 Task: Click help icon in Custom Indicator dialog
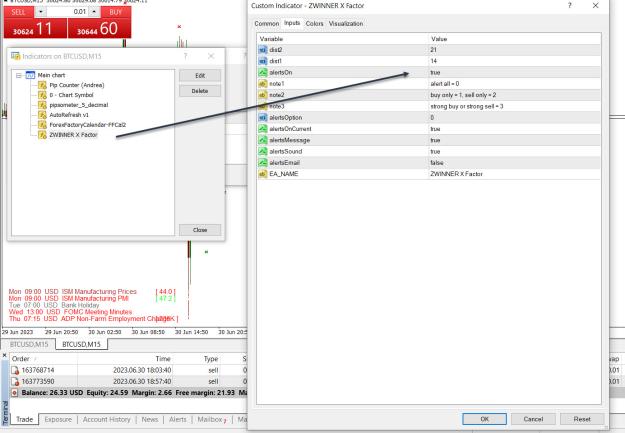(570, 6)
